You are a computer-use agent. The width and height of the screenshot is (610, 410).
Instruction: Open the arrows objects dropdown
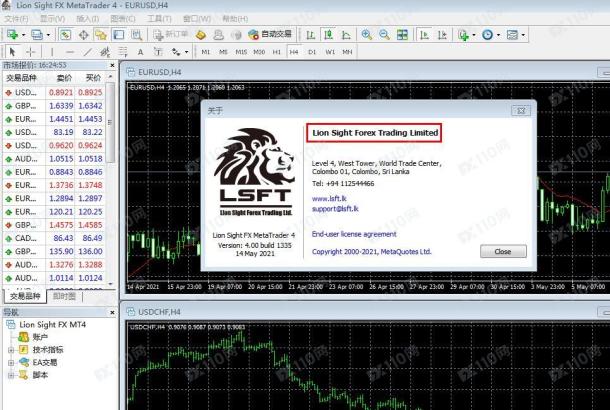[x=186, y=52]
